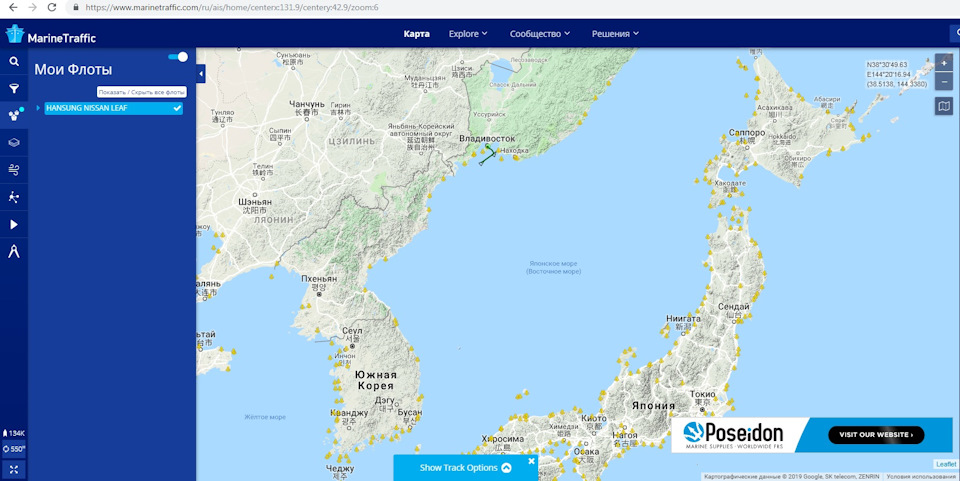Click the Находка port label
The width and height of the screenshot is (960, 481).
[x=514, y=151]
